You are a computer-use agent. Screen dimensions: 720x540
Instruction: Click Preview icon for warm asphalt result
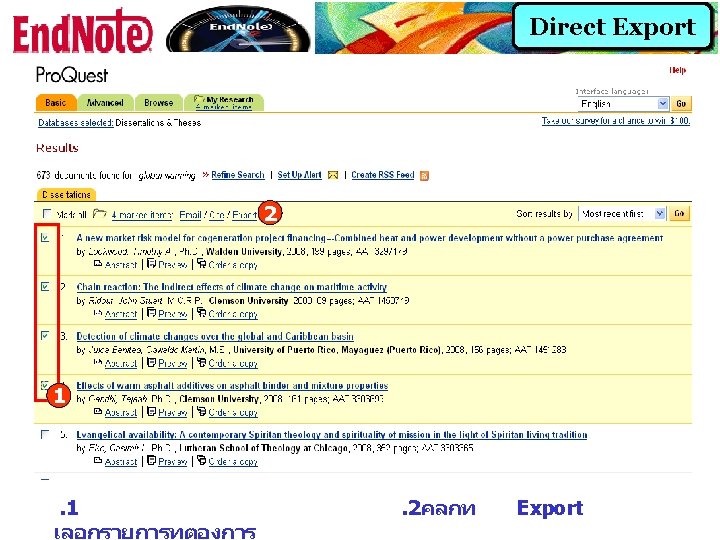(152, 411)
